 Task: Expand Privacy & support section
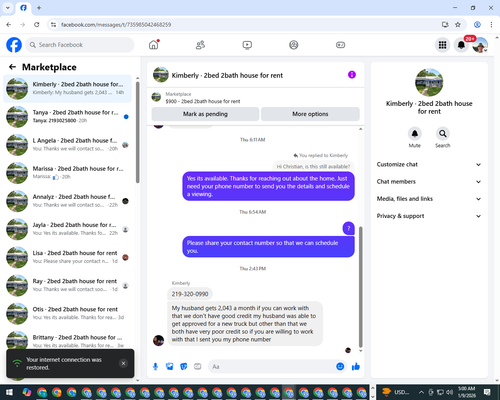point(429,216)
